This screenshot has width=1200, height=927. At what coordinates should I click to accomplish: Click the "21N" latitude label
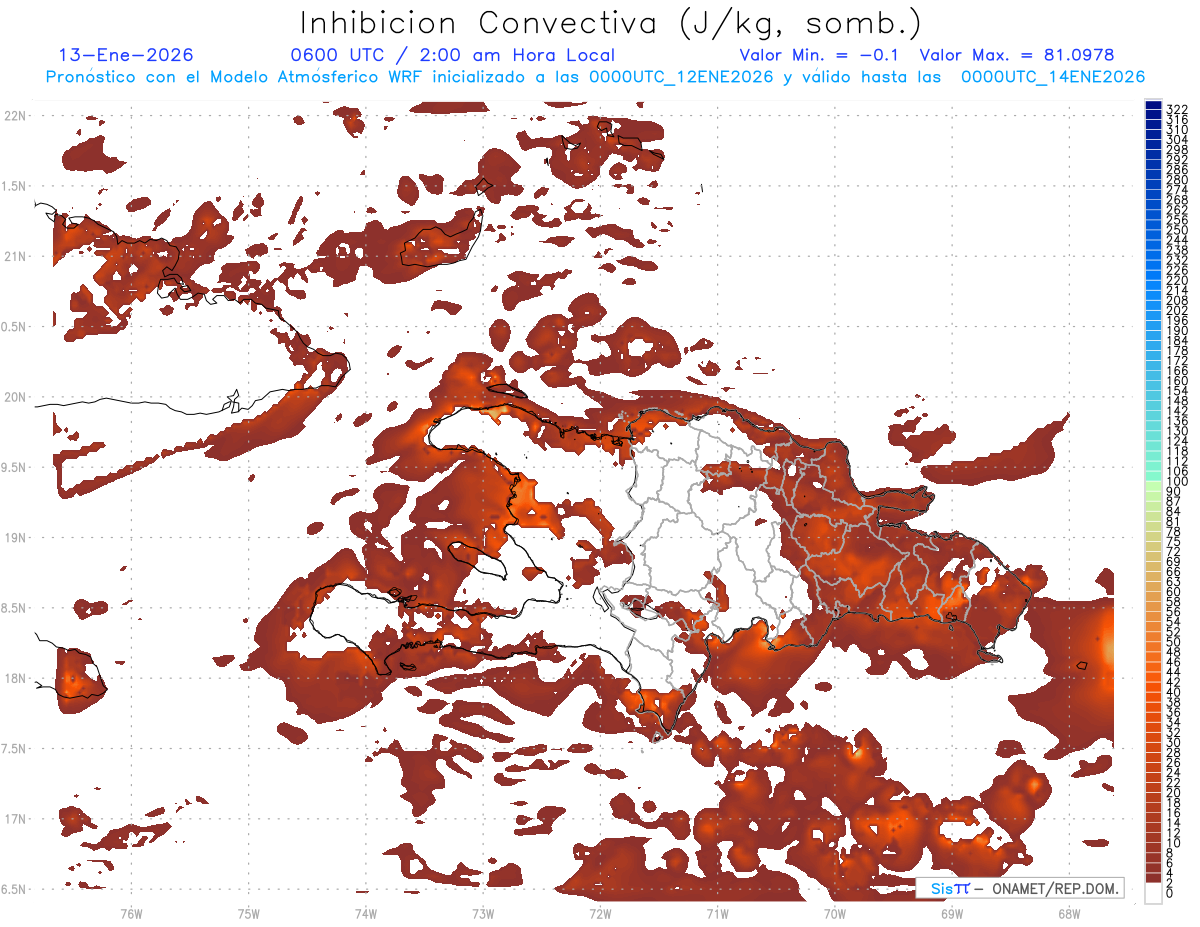pos(14,256)
